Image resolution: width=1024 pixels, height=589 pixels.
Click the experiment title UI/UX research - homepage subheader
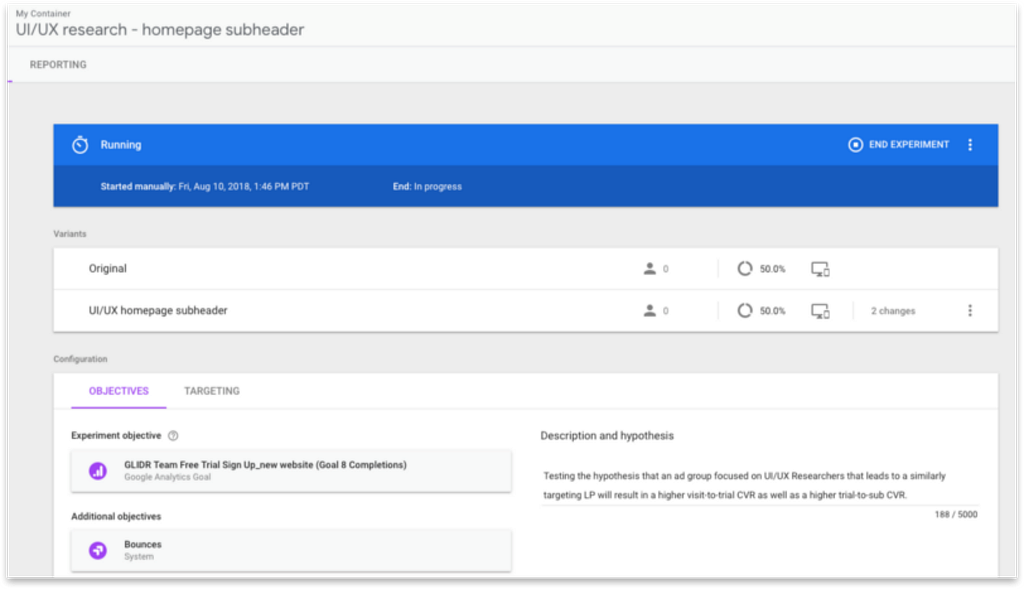160,30
